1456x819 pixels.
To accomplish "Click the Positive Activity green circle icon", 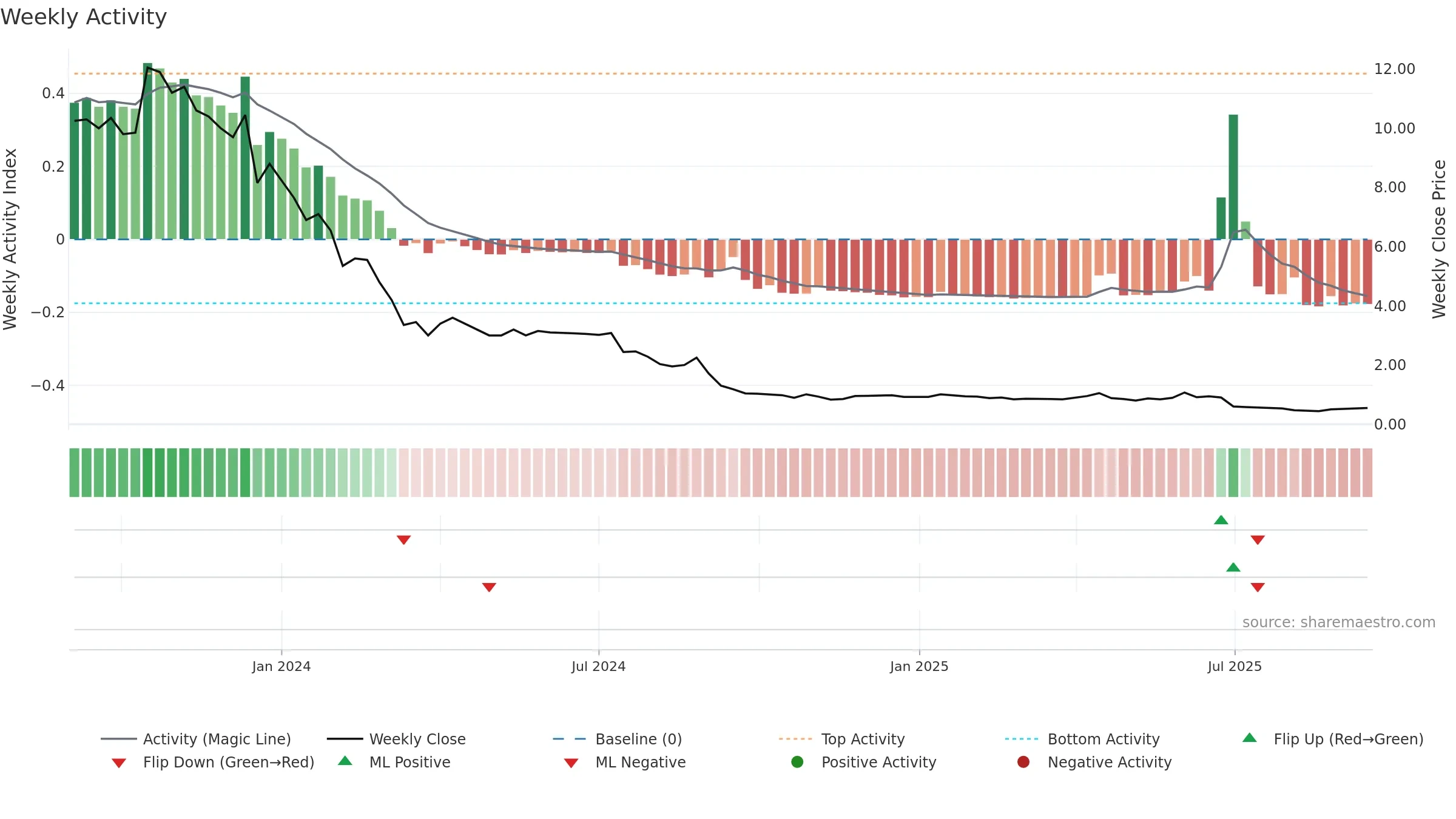I will (x=797, y=762).
